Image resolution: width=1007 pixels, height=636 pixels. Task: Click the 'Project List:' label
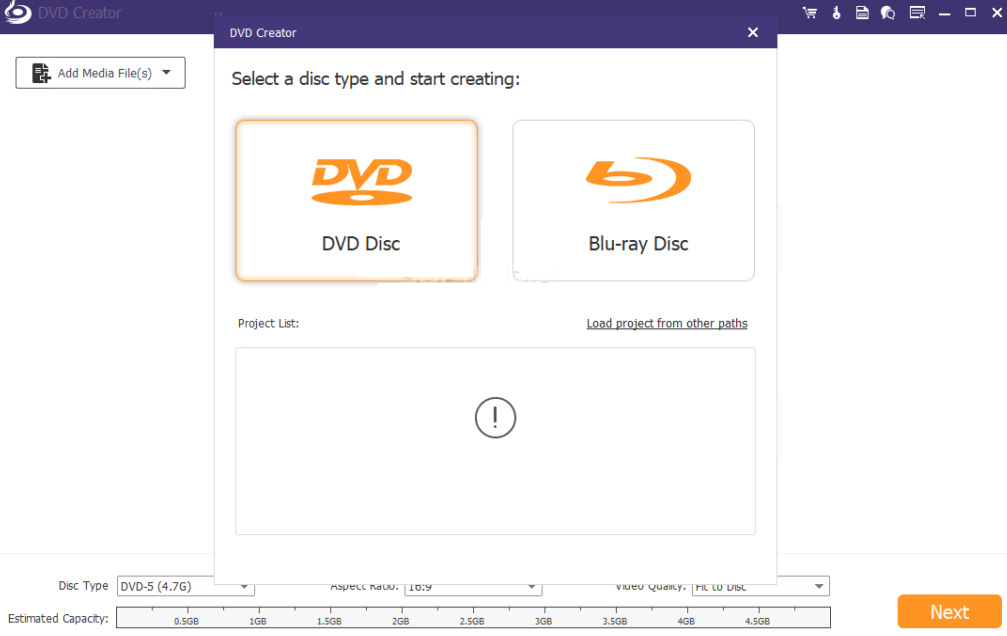(x=268, y=323)
